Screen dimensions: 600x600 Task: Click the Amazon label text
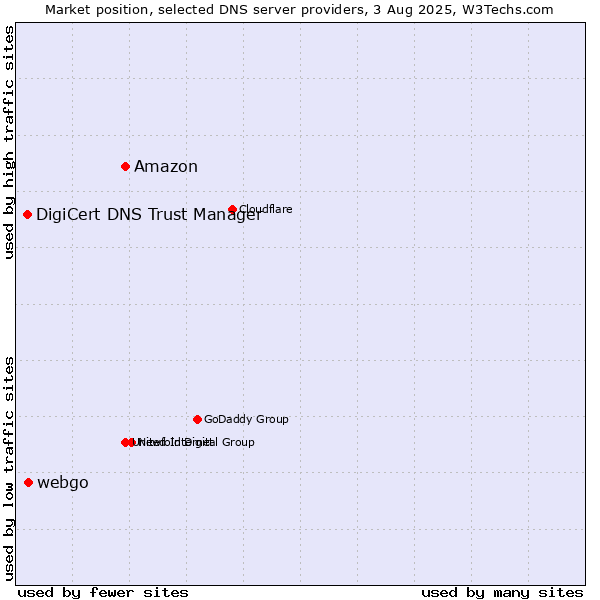[166, 166]
